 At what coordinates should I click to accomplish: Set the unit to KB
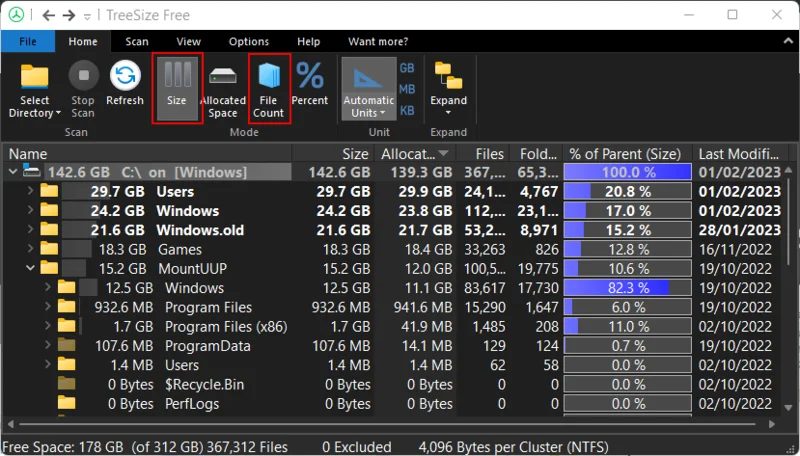point(407,110)
